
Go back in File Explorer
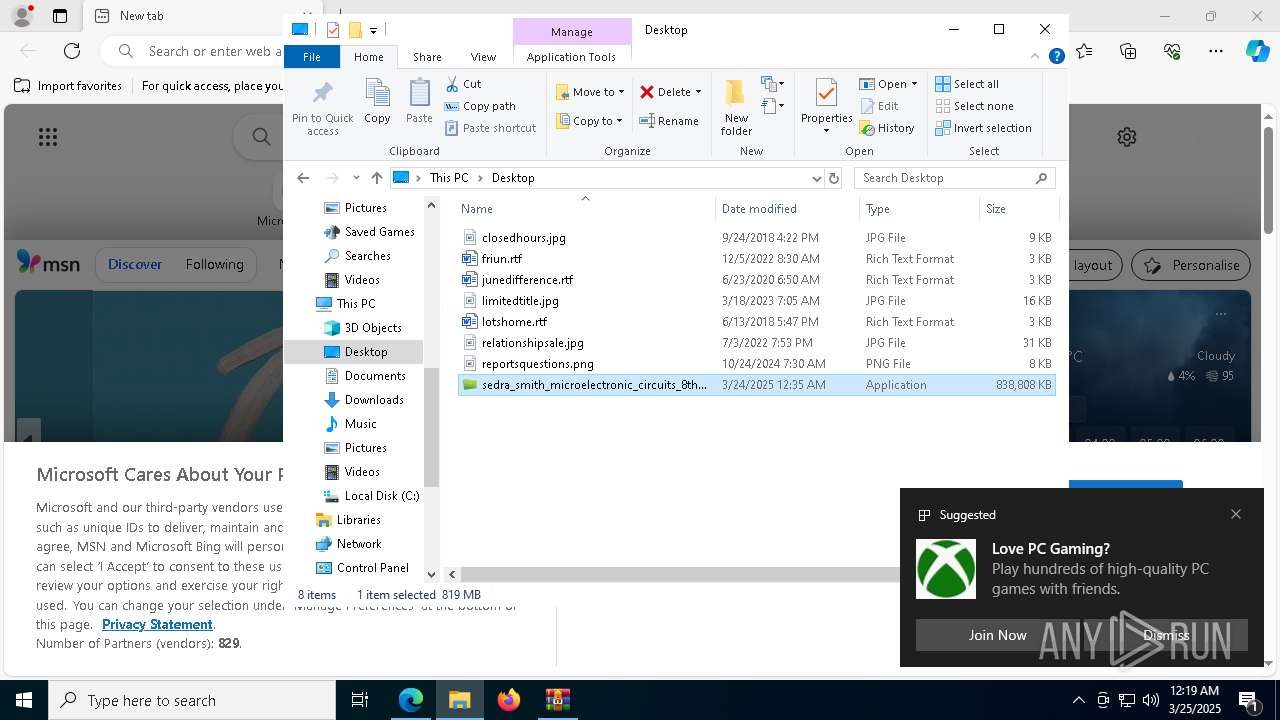coord(303,178)
